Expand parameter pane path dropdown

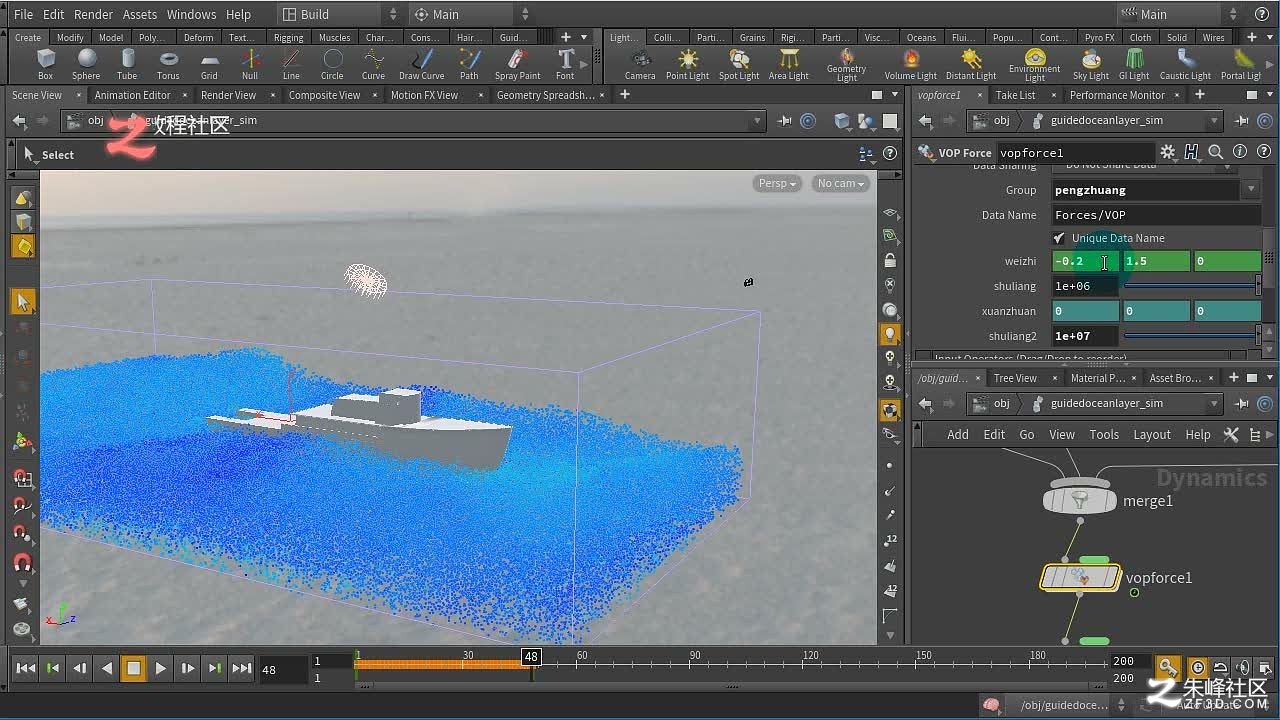pos(1214,121)
